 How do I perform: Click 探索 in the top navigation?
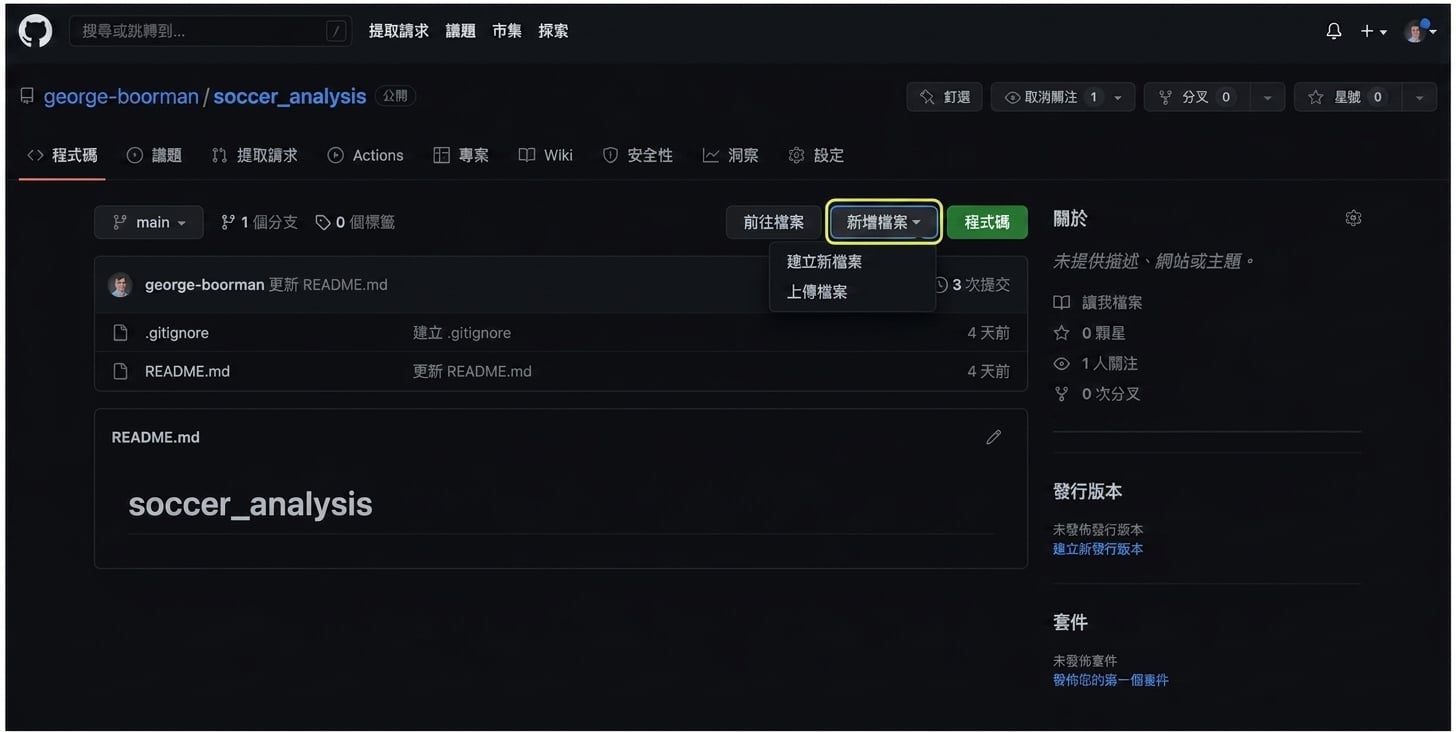[553, 31]
